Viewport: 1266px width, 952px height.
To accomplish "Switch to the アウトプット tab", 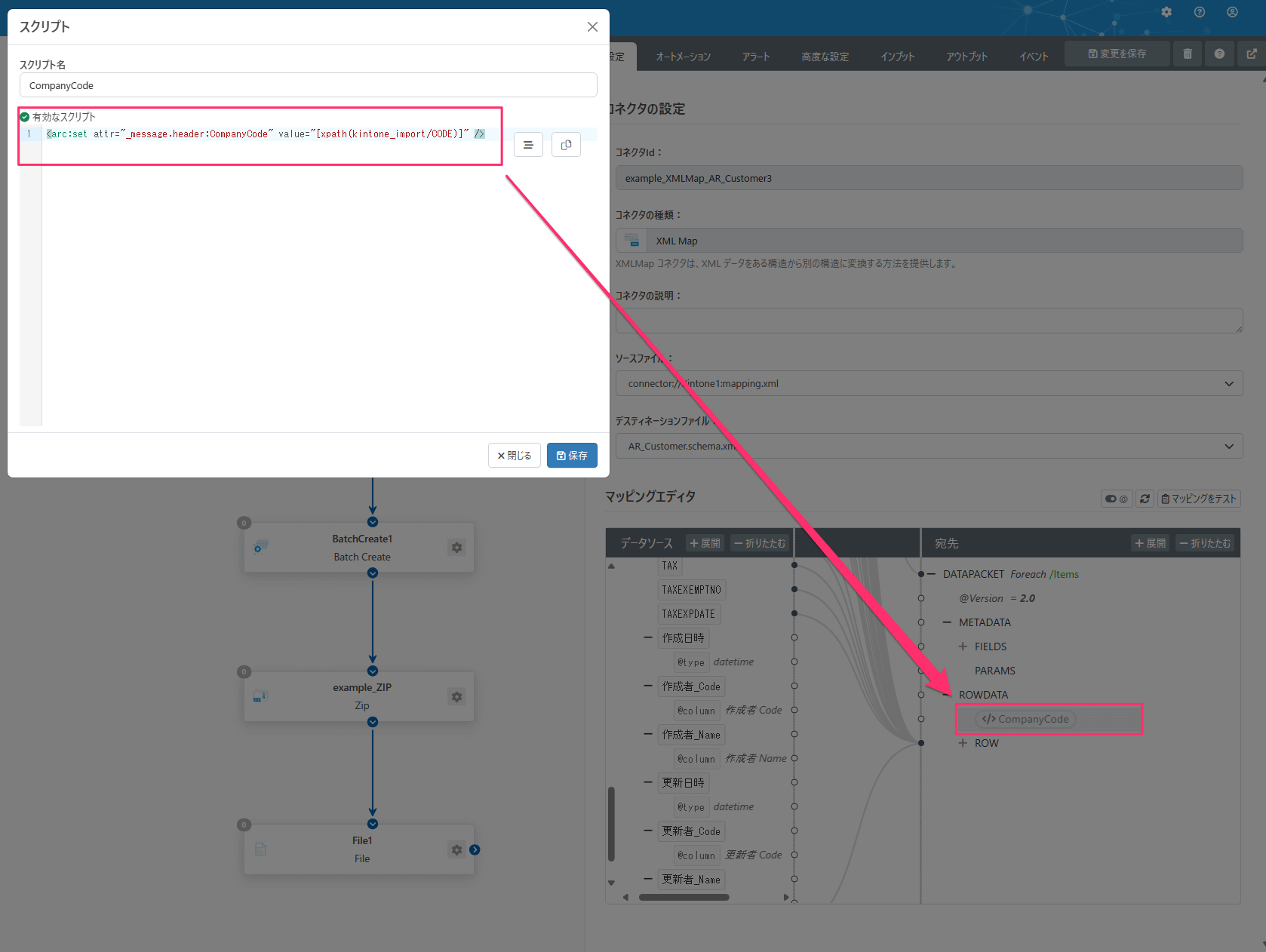I will click(x=966, y=57).
